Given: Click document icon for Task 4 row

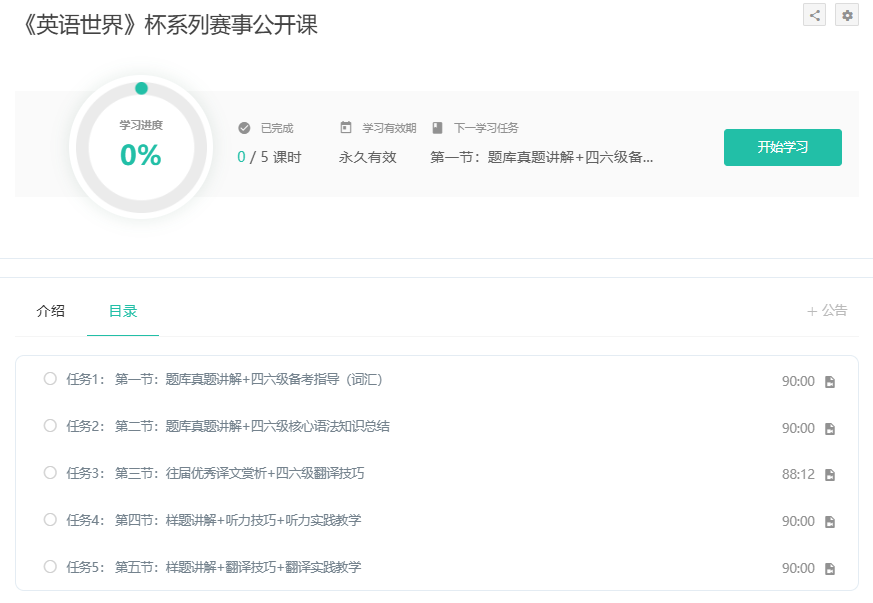Looking at the screenshot, I should click(829, 522).
